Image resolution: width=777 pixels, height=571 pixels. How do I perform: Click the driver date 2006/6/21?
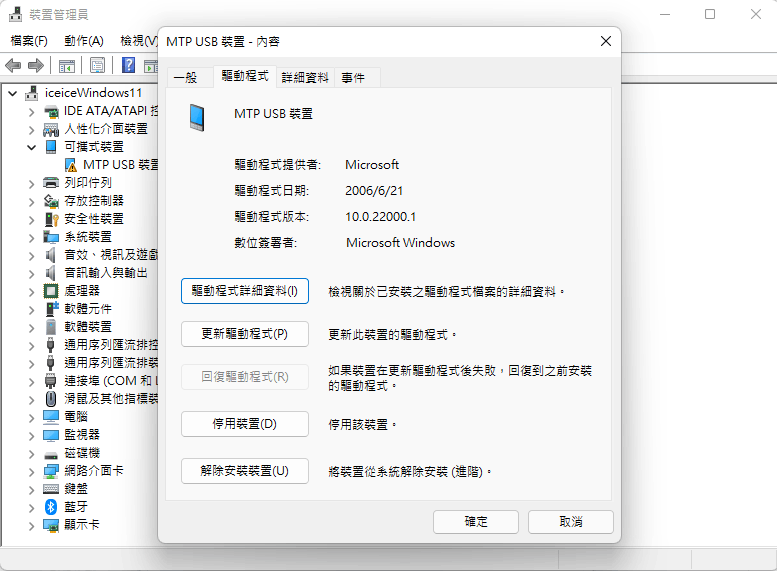(374, 191)
